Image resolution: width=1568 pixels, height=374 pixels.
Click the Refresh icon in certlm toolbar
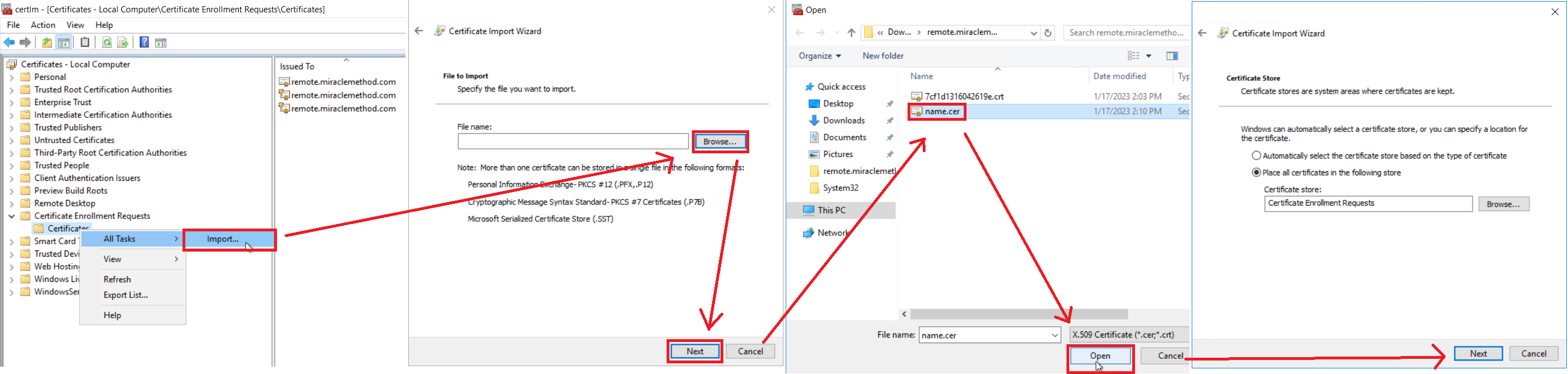click(107, 43)
